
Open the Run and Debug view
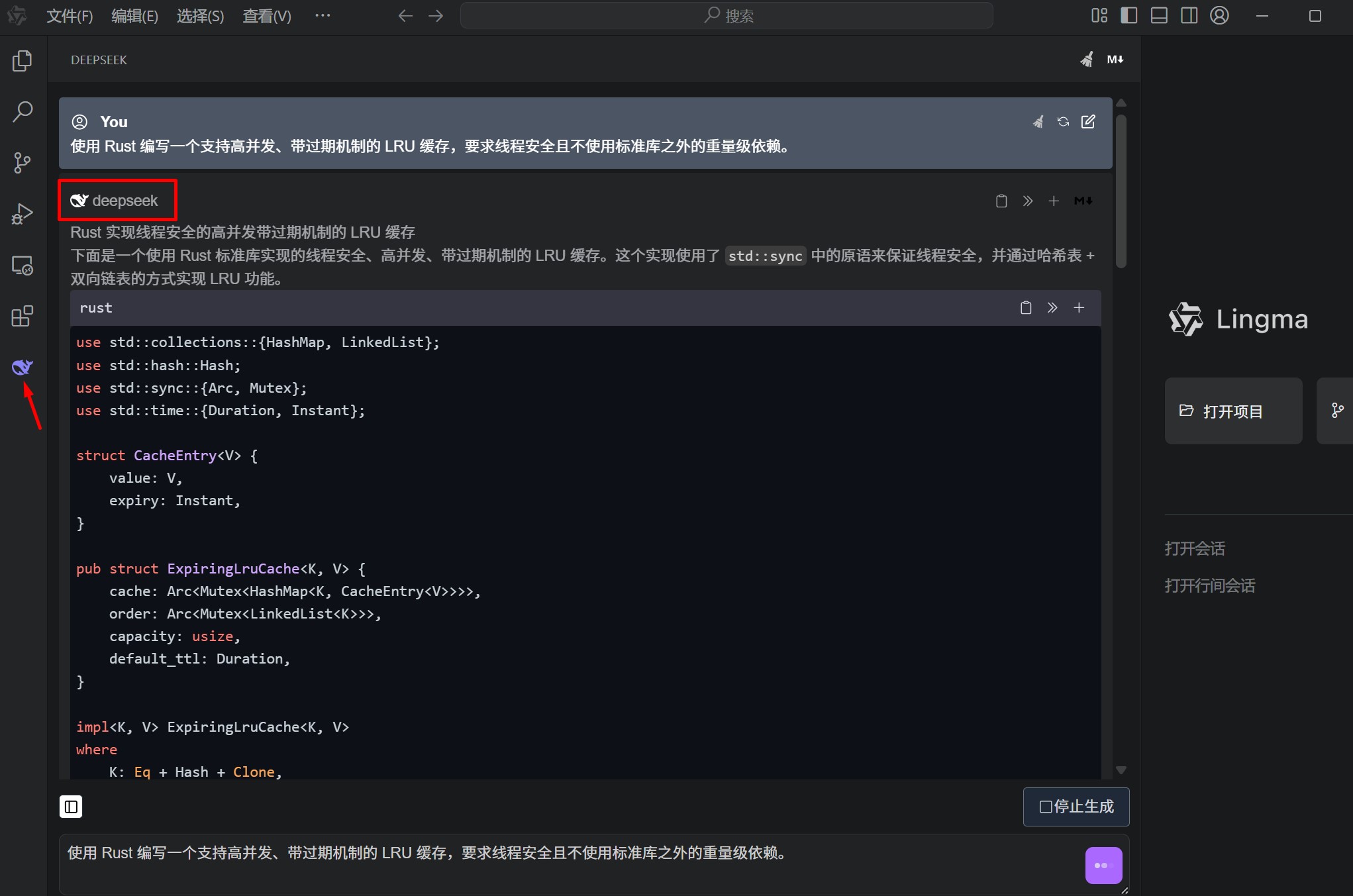(x=22, y=213)
